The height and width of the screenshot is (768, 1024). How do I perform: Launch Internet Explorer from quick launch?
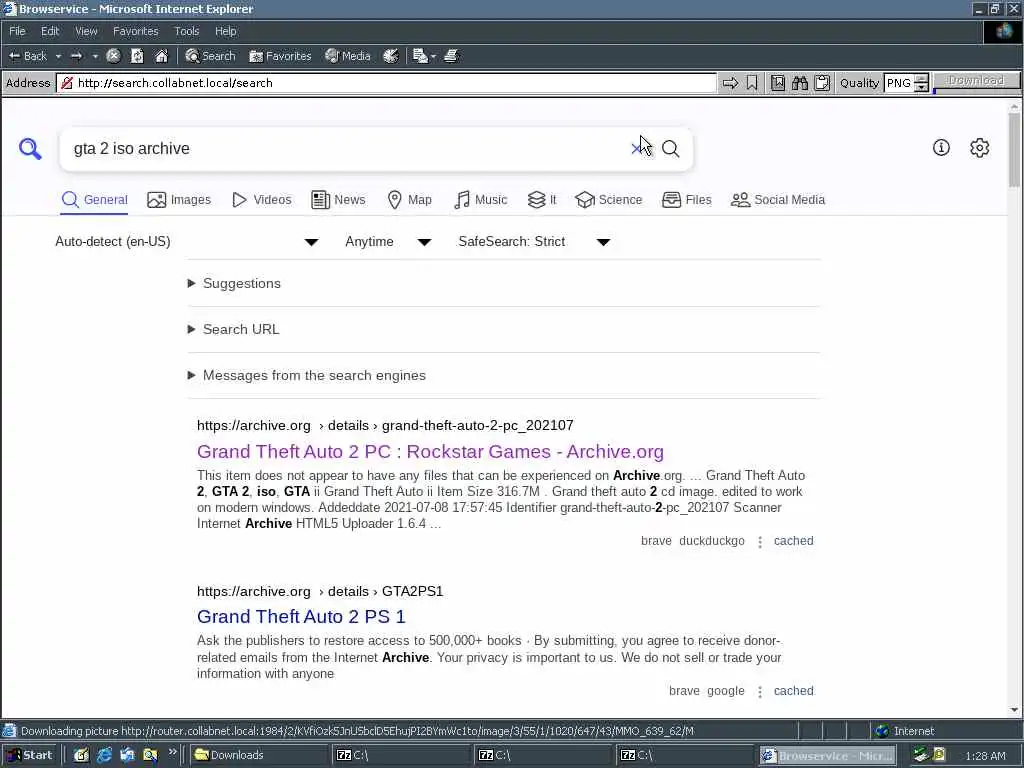tap(104, 755)
